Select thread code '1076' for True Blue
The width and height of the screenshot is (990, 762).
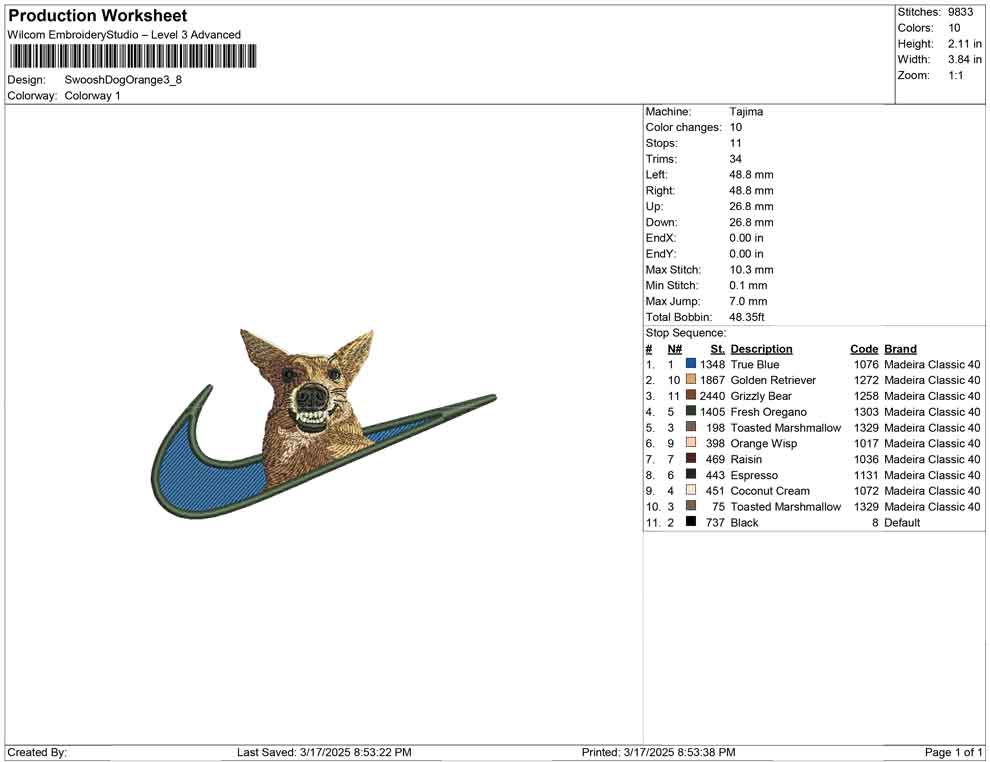coord(866,364)
